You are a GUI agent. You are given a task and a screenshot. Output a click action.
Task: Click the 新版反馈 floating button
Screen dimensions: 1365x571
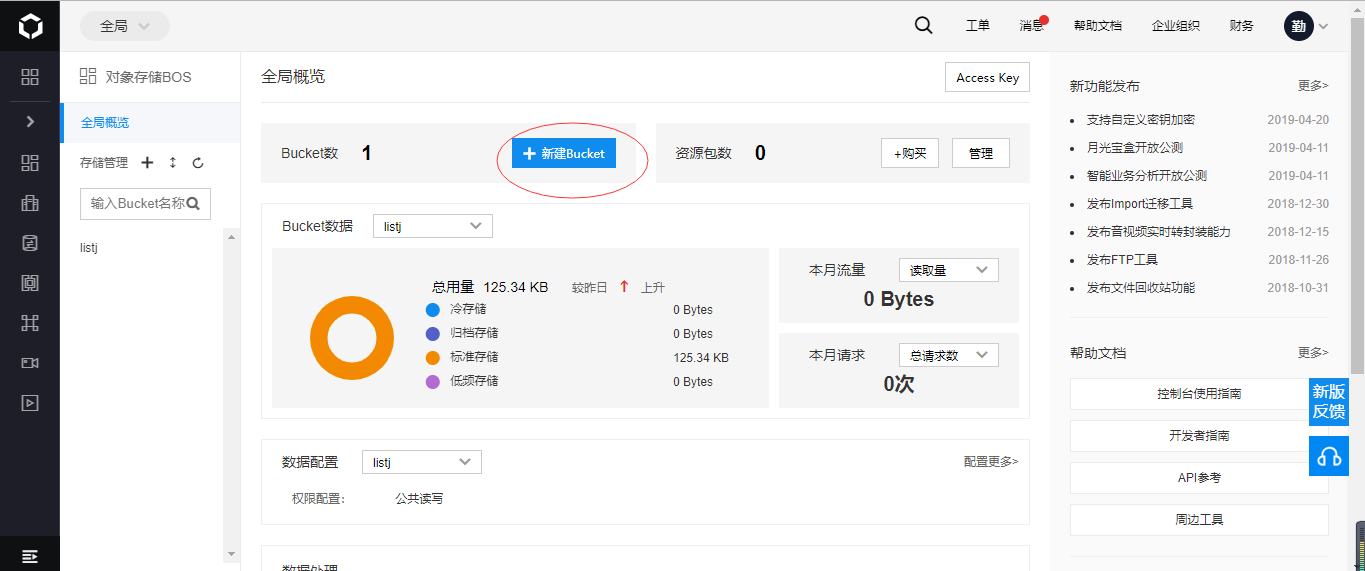1329,402
